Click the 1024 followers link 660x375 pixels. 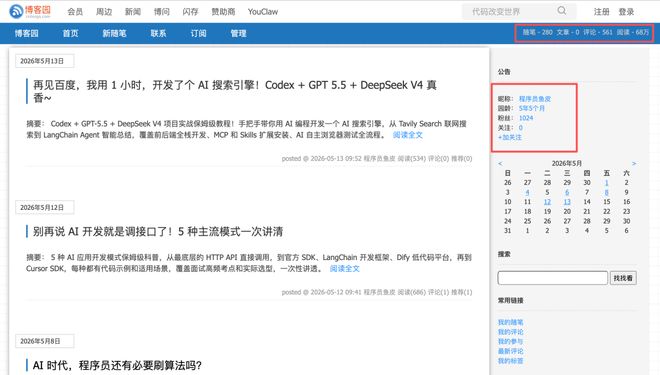(x=526, y=118)
